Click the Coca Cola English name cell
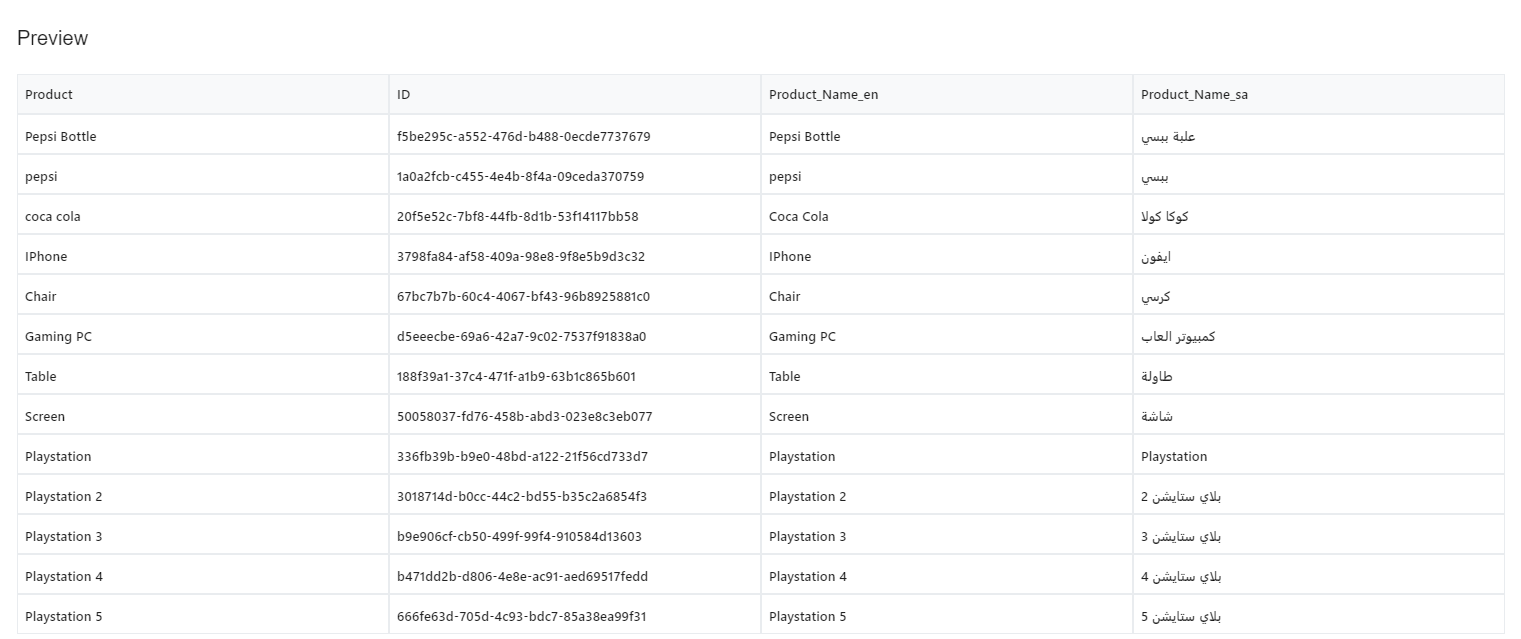 pos(798,217)
